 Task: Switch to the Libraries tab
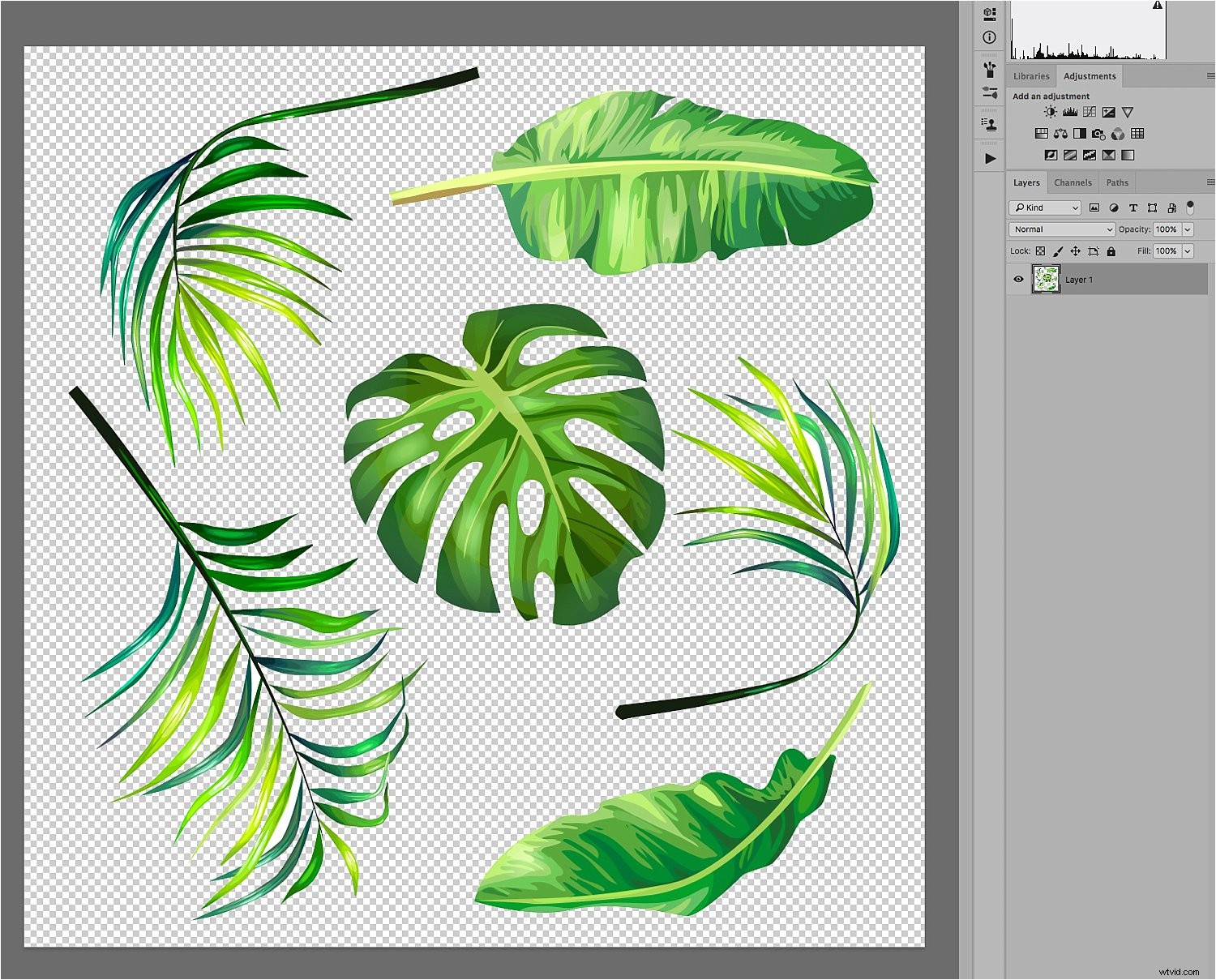click(1031, 76)
